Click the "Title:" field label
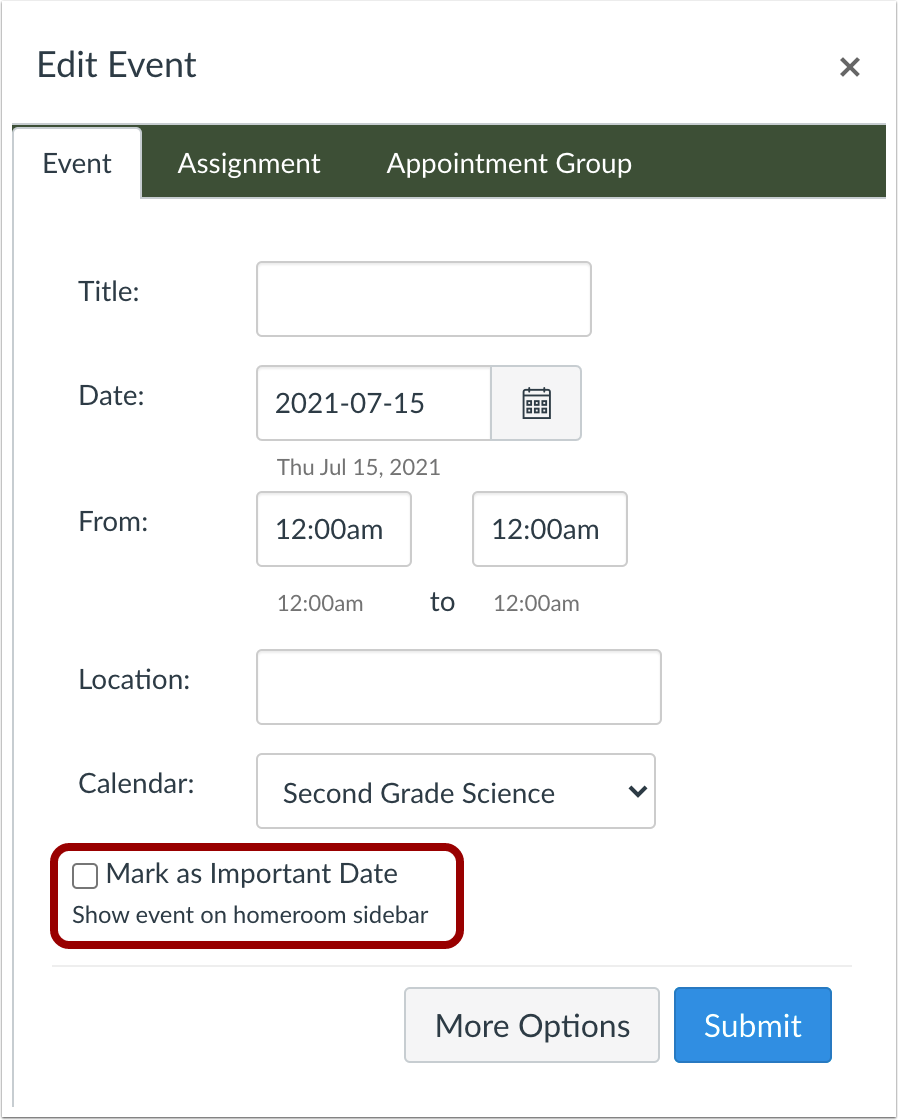This screenshot has width=898, height=1120. coord(109,291)
